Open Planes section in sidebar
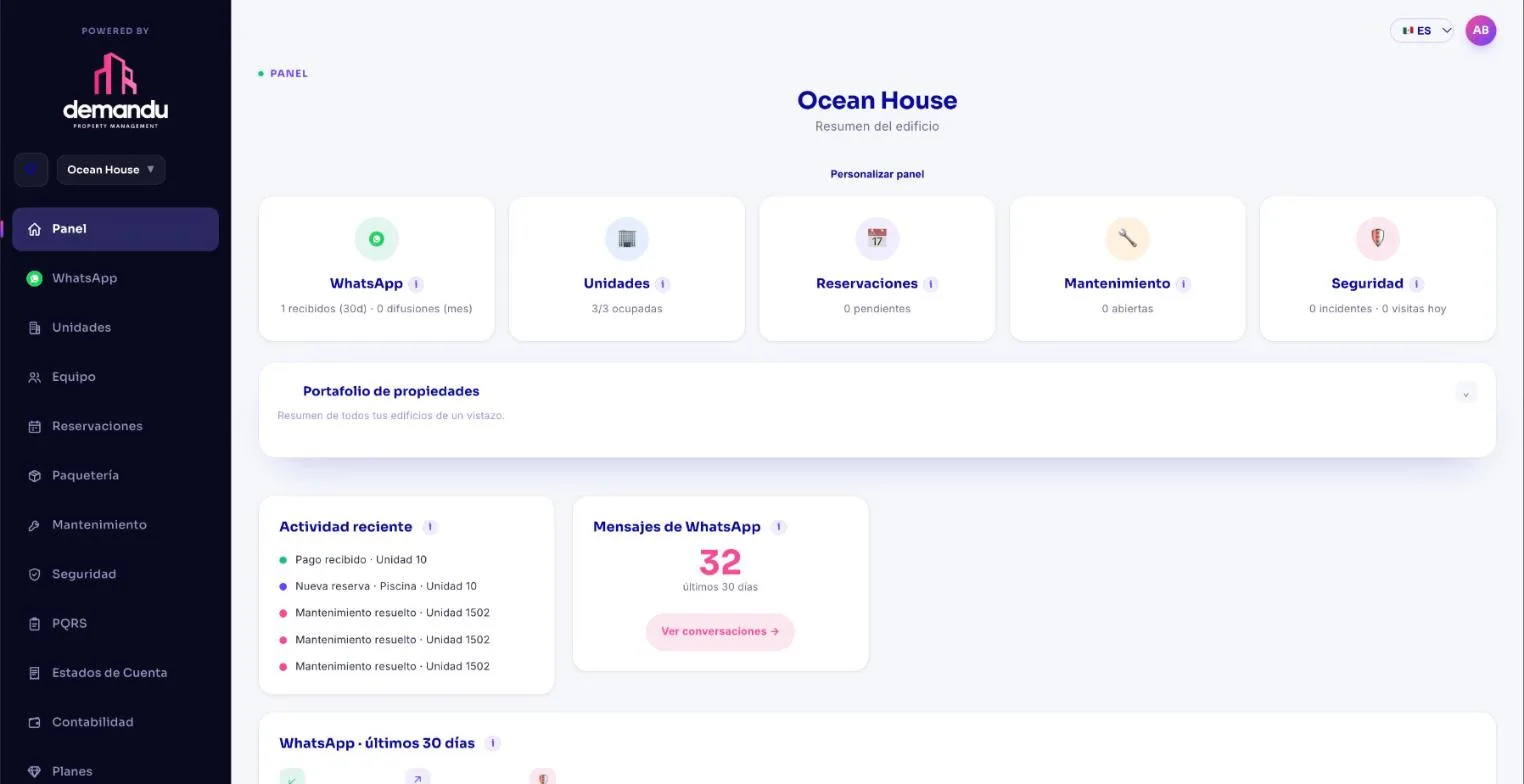This screenshot has height=784, width=1524. click(x=115, y=771)
